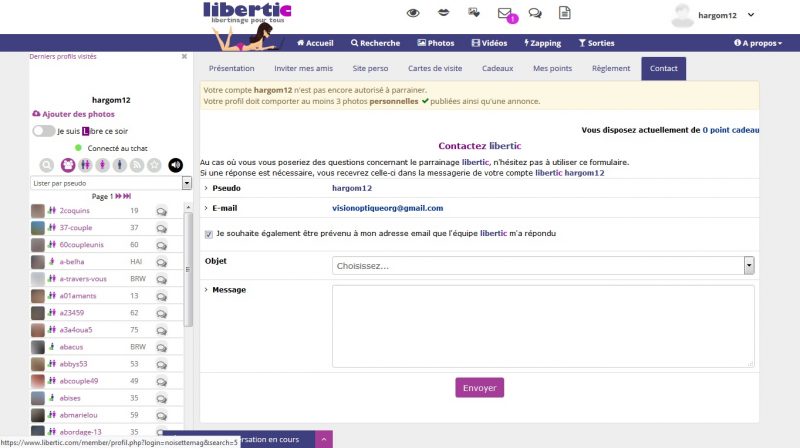
Task: Toggle 'Je suis Libre ce soir' switch
Action: pyautogui.click(x=43, y=131)
